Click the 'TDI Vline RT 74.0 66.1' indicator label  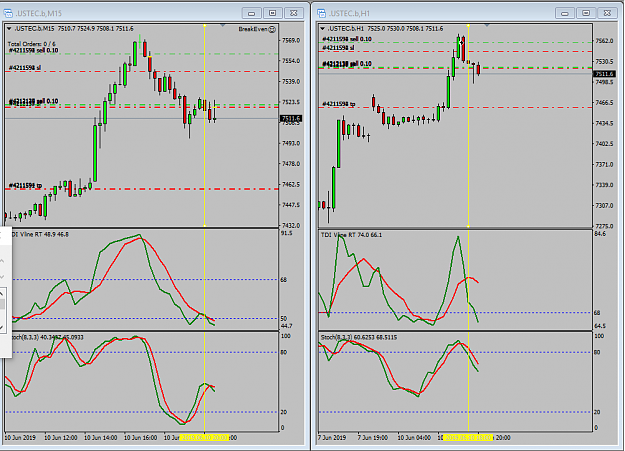[351, 235]
